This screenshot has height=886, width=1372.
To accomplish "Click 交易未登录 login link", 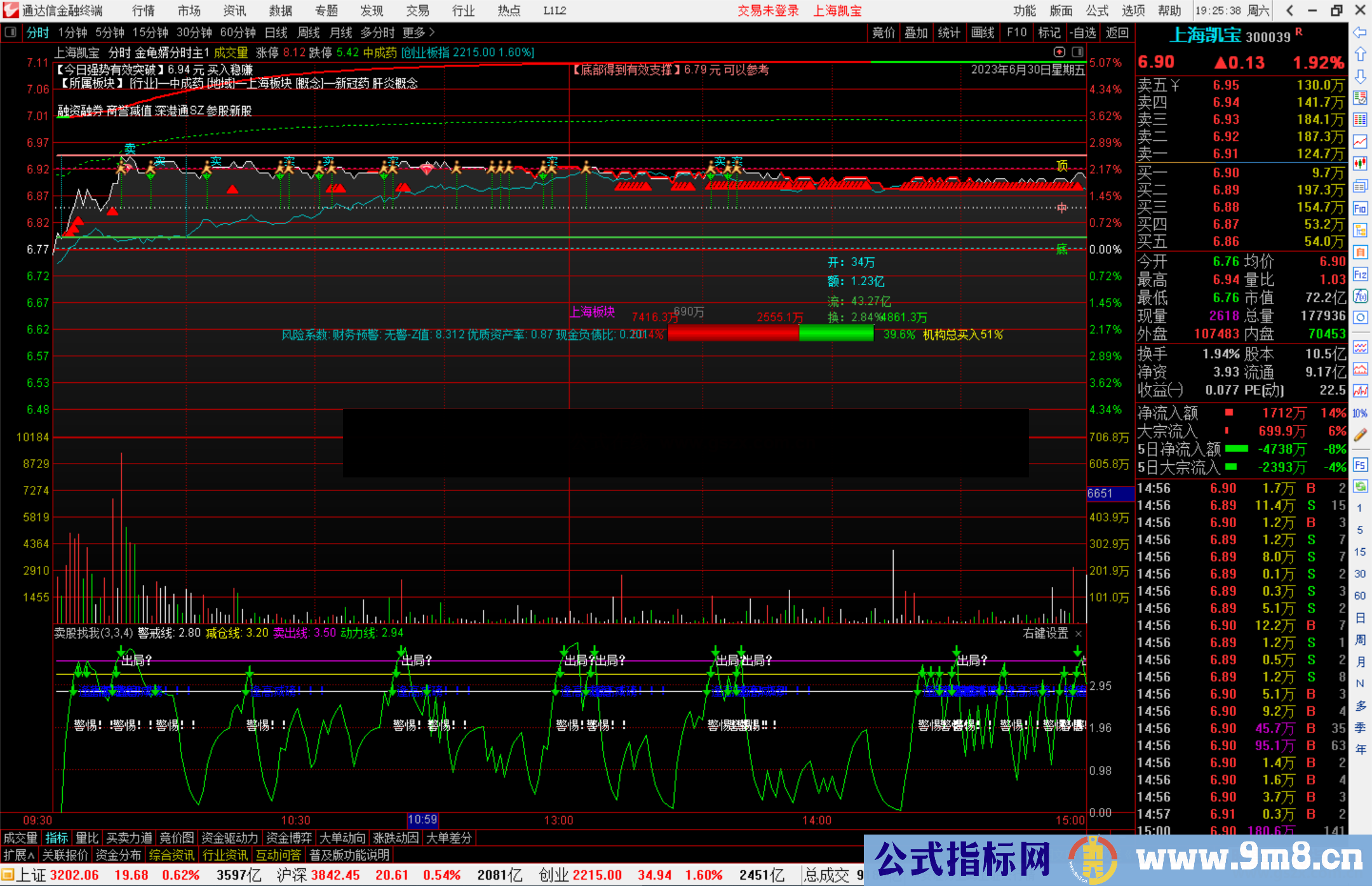I will (x=768, y=11).
